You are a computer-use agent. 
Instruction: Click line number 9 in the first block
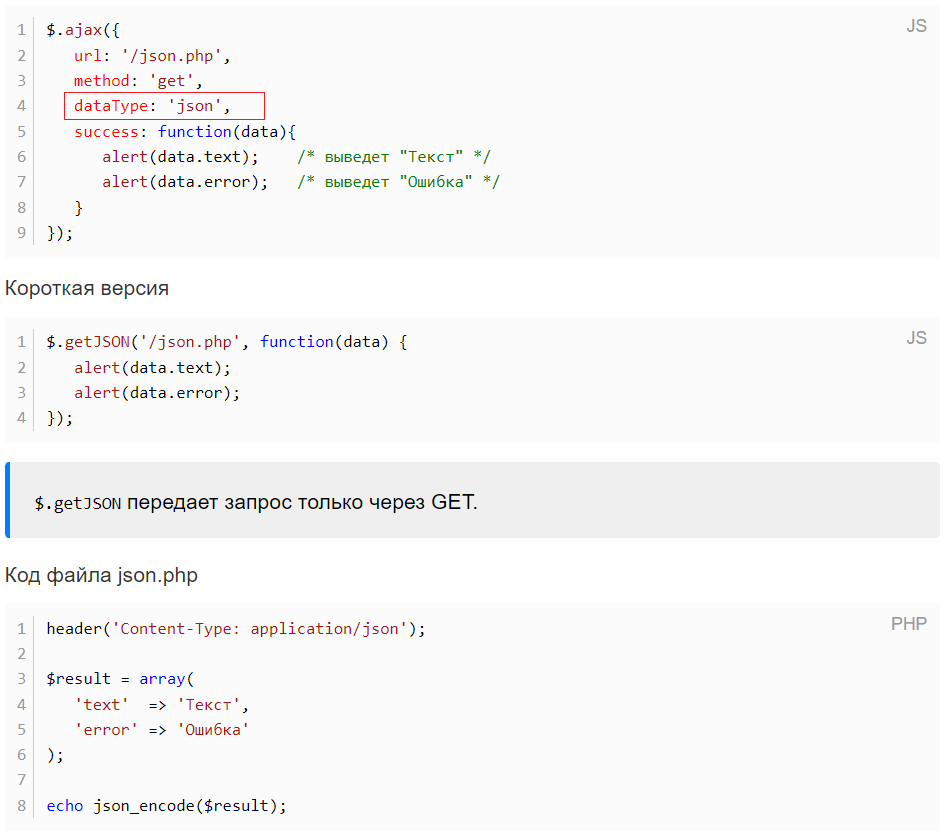[x=22, y=233]
